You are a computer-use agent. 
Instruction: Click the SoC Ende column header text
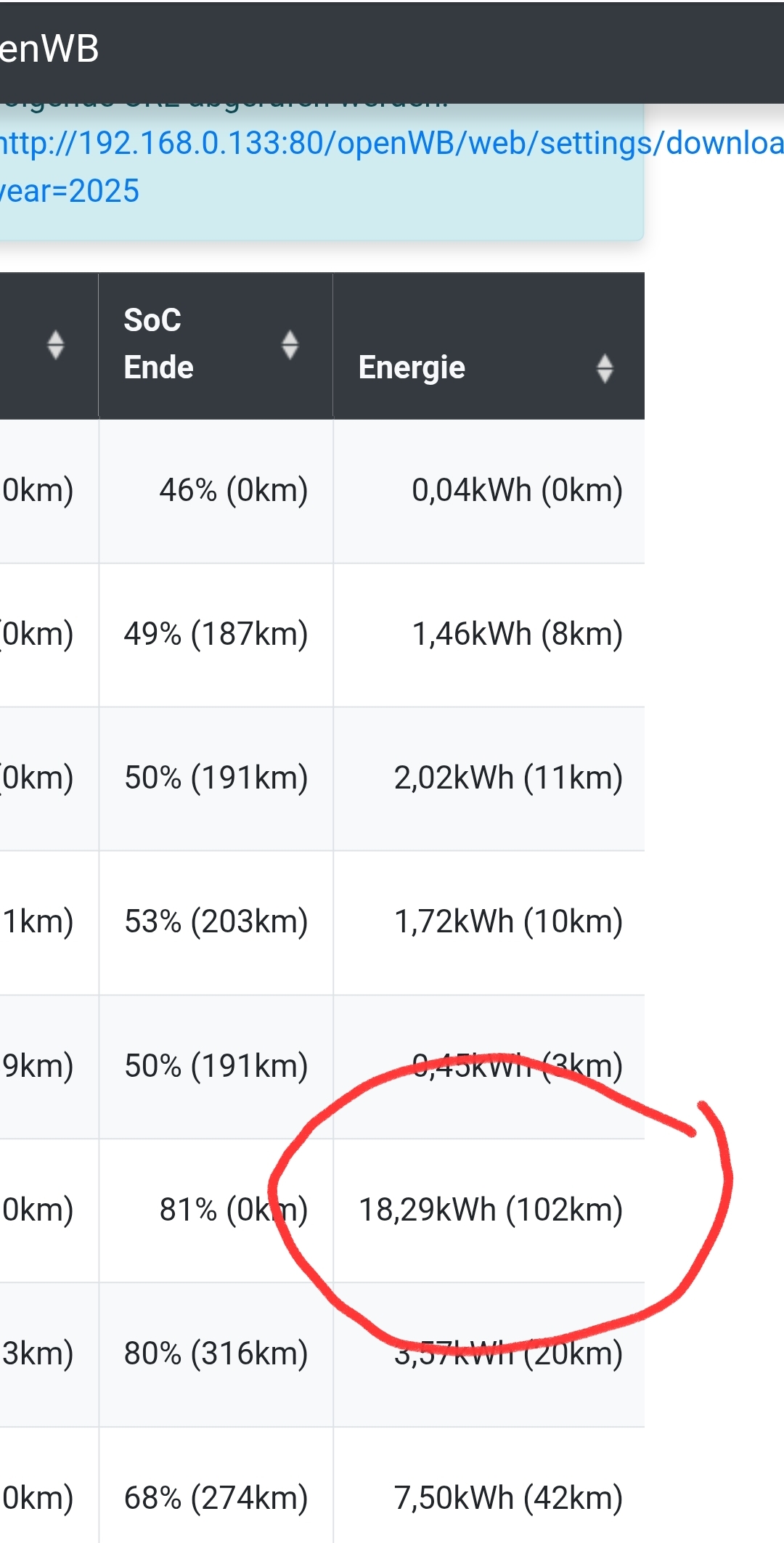point(158,344)
